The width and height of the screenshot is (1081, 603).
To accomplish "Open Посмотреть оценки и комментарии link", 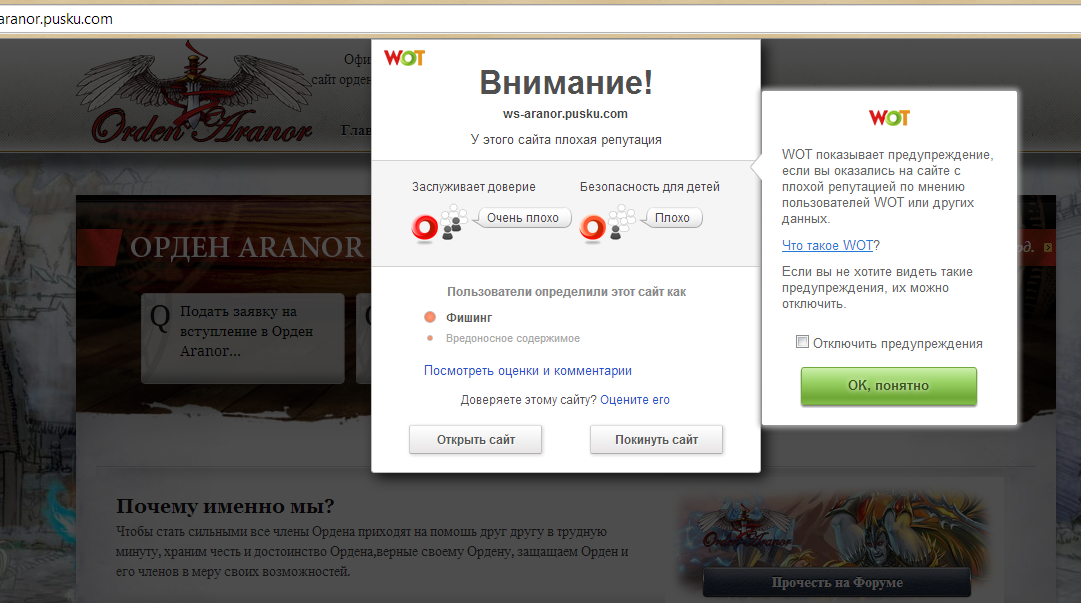I will tap(527, 371).
